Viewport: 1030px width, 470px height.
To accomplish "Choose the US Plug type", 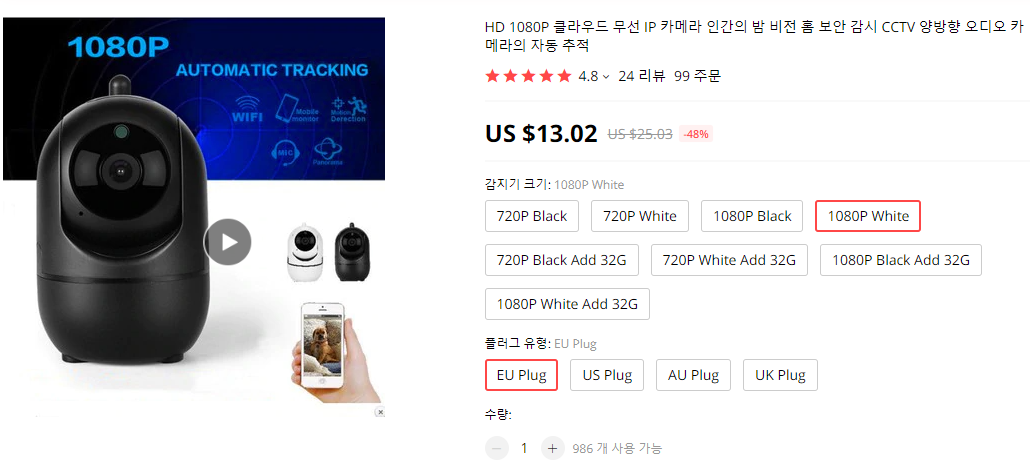I will pos(607,375).
